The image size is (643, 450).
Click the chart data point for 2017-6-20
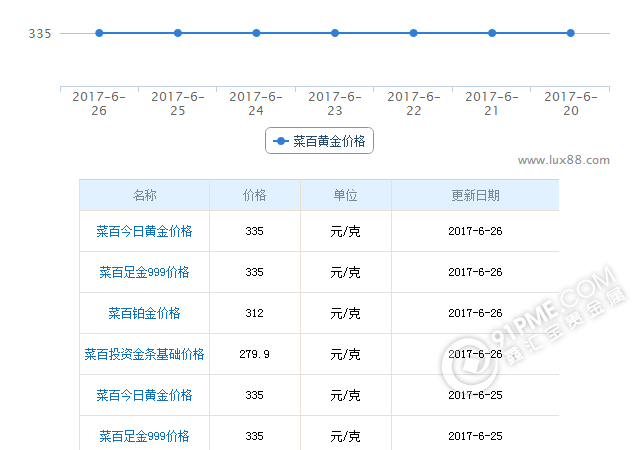click(570, 33)
